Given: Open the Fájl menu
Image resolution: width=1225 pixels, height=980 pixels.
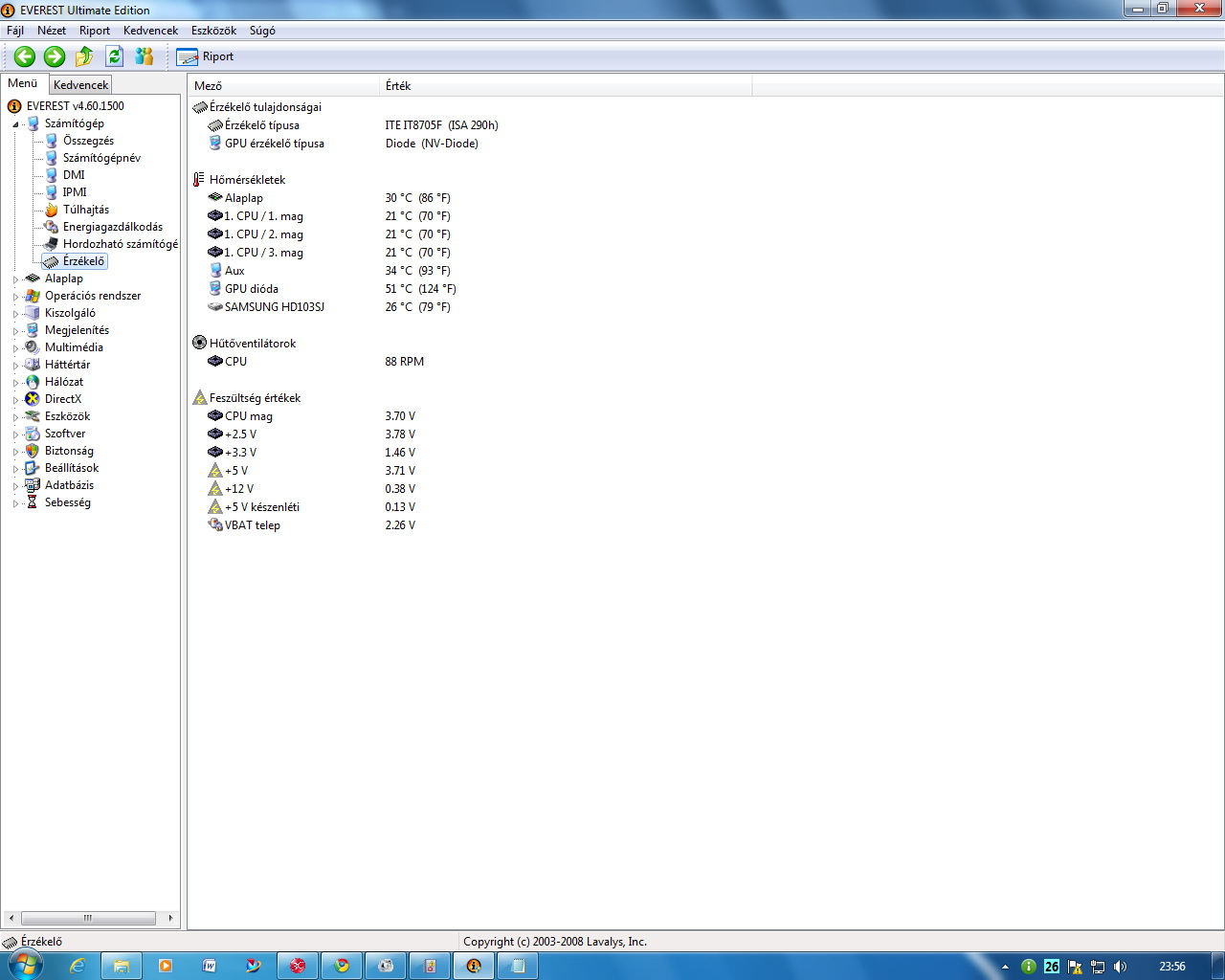Looking at the screenshot, I should coord(15,31).
